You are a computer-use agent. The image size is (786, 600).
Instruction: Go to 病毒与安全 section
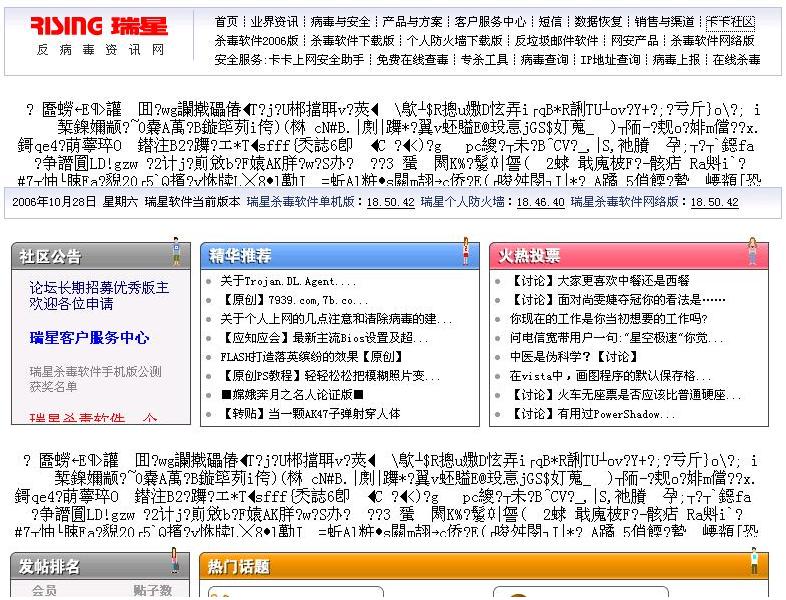coord(340,22)
